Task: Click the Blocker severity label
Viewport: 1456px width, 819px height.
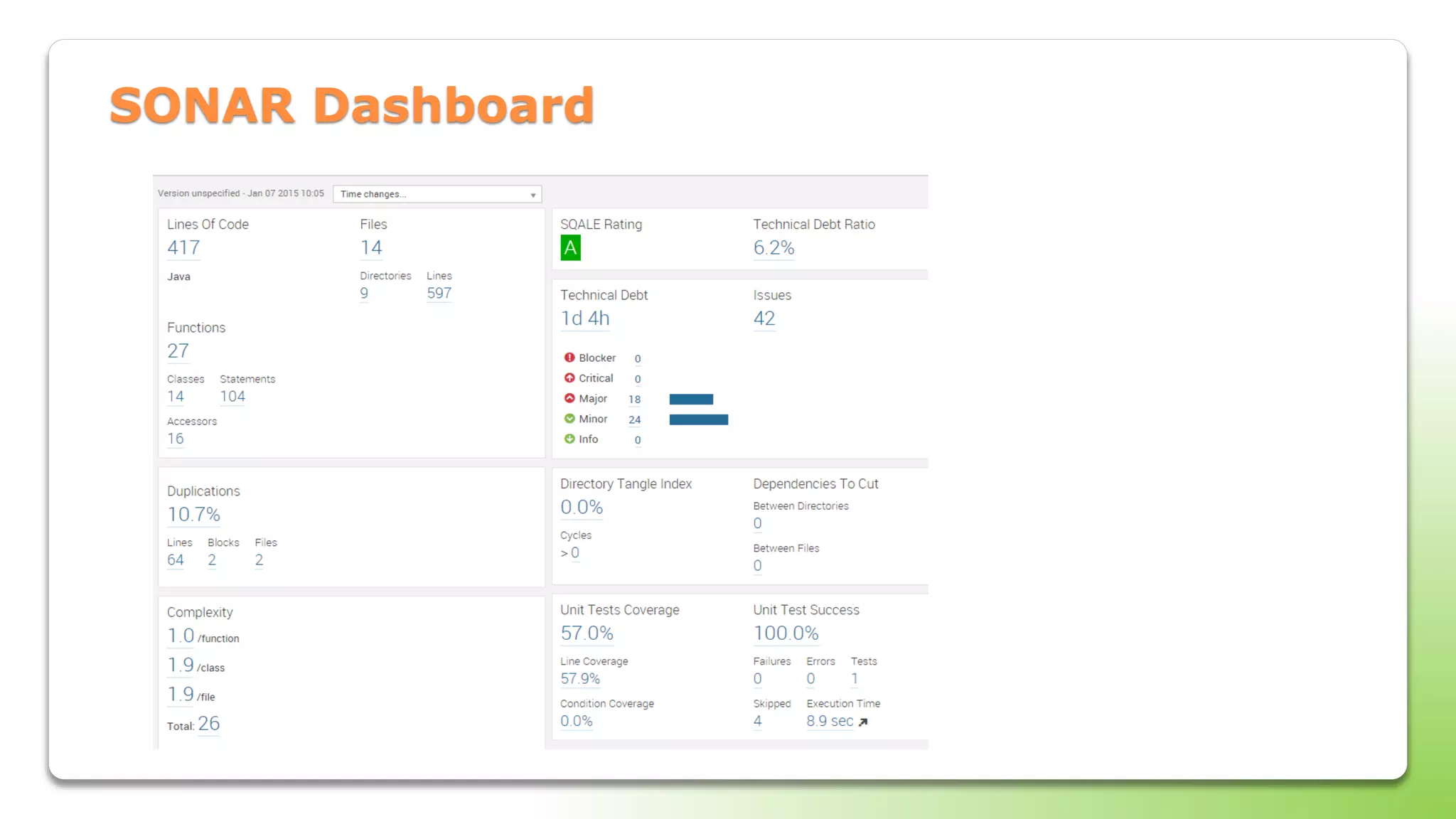Action: (x=597, y=358)
